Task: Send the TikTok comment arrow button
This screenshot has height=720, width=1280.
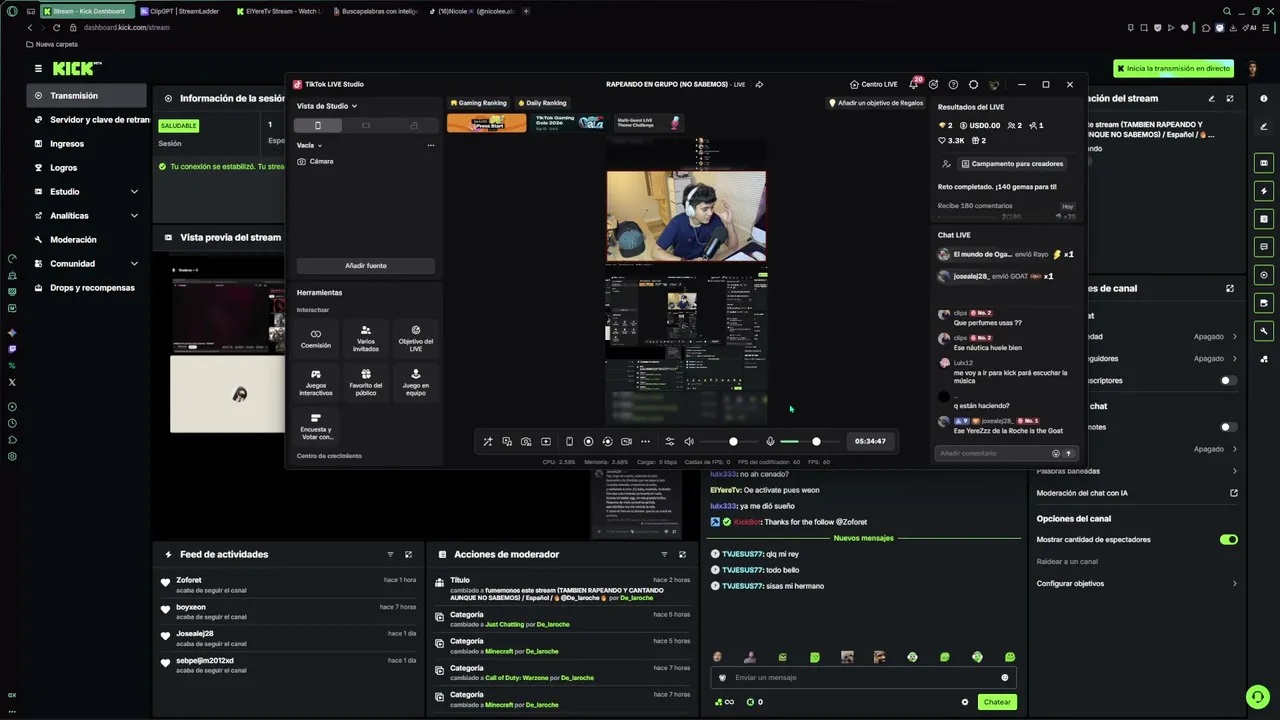Action: pos(1068,453)
